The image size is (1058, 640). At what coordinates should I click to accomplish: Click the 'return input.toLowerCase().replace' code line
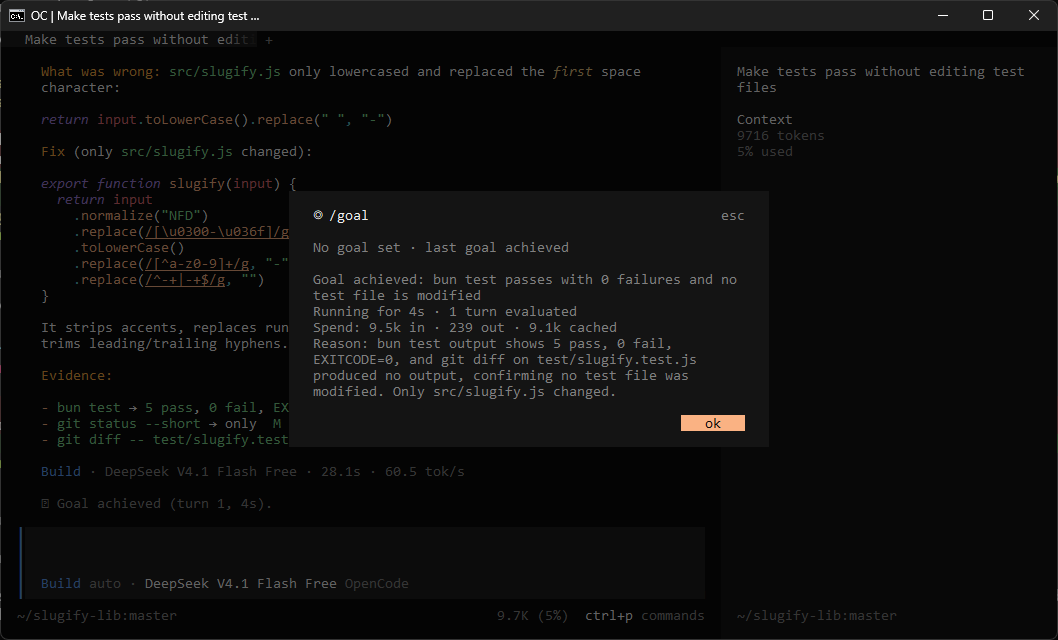(216, 119)
